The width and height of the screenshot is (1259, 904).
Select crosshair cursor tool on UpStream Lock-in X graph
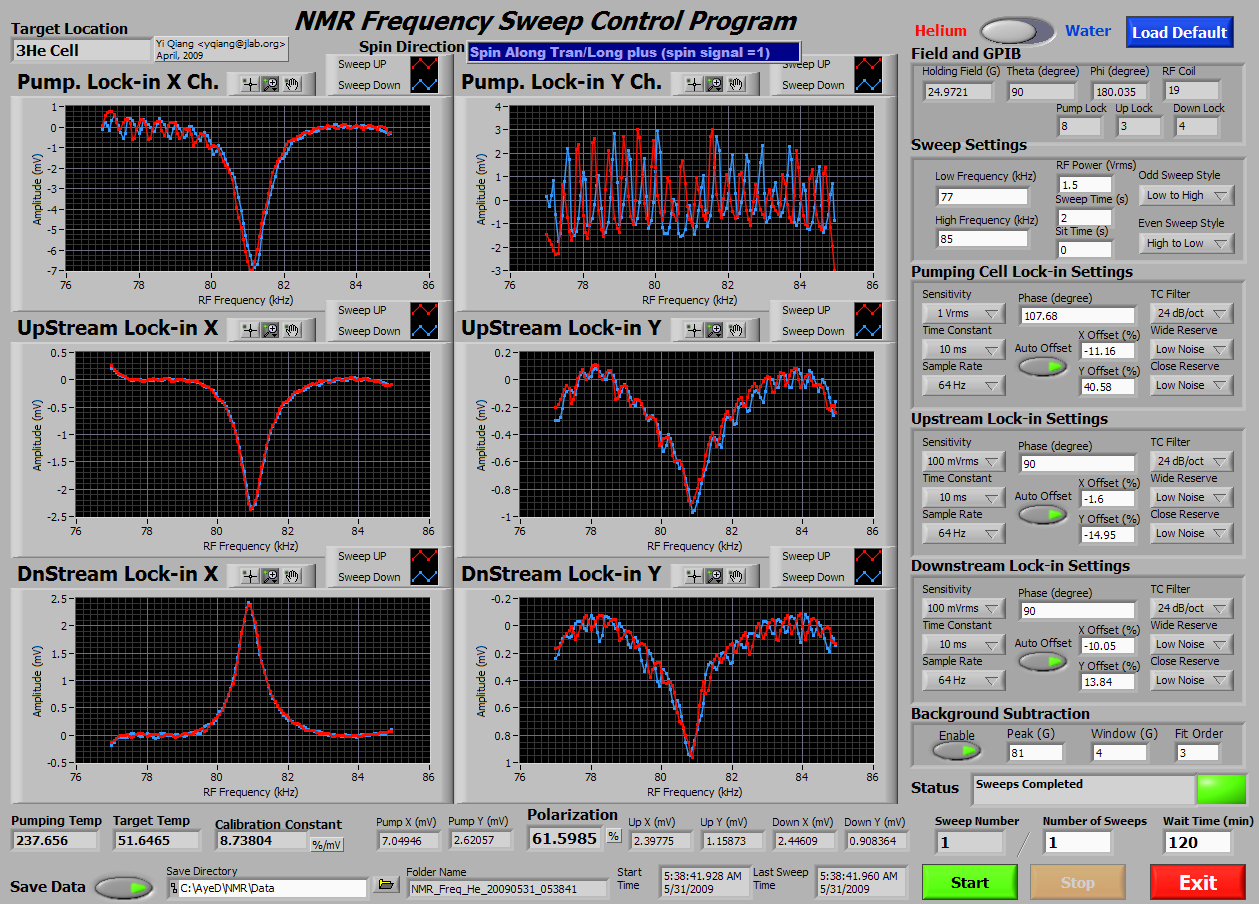(250, 330)
